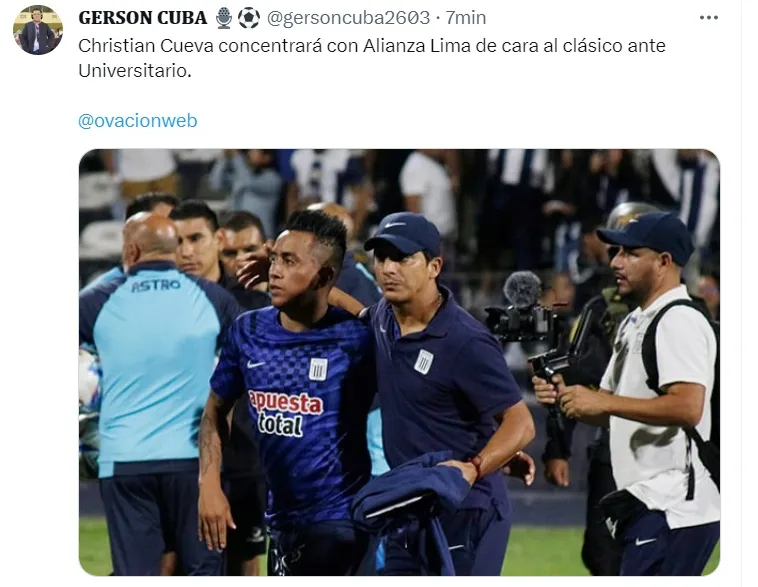
Task: Click the soccer ball emoji beside the name
Action: click(248, 18)
